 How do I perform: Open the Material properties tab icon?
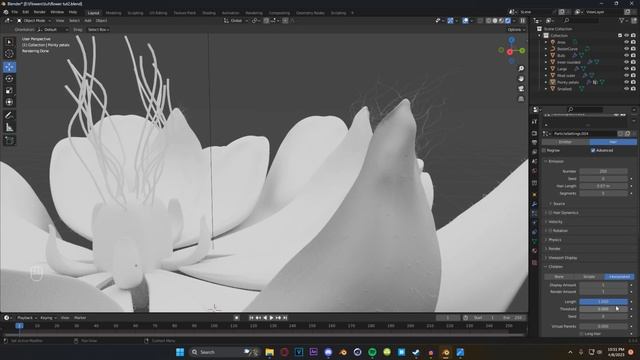point(534,251)
